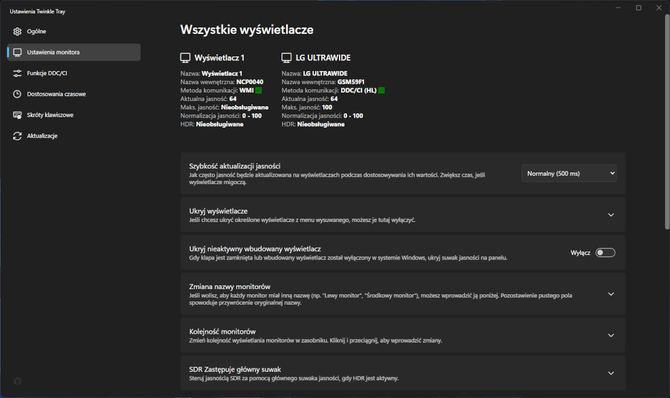670x398 pixels.
Task: Click the green status indicator next to DDC/CI (HL)
Action: point(382,90)
